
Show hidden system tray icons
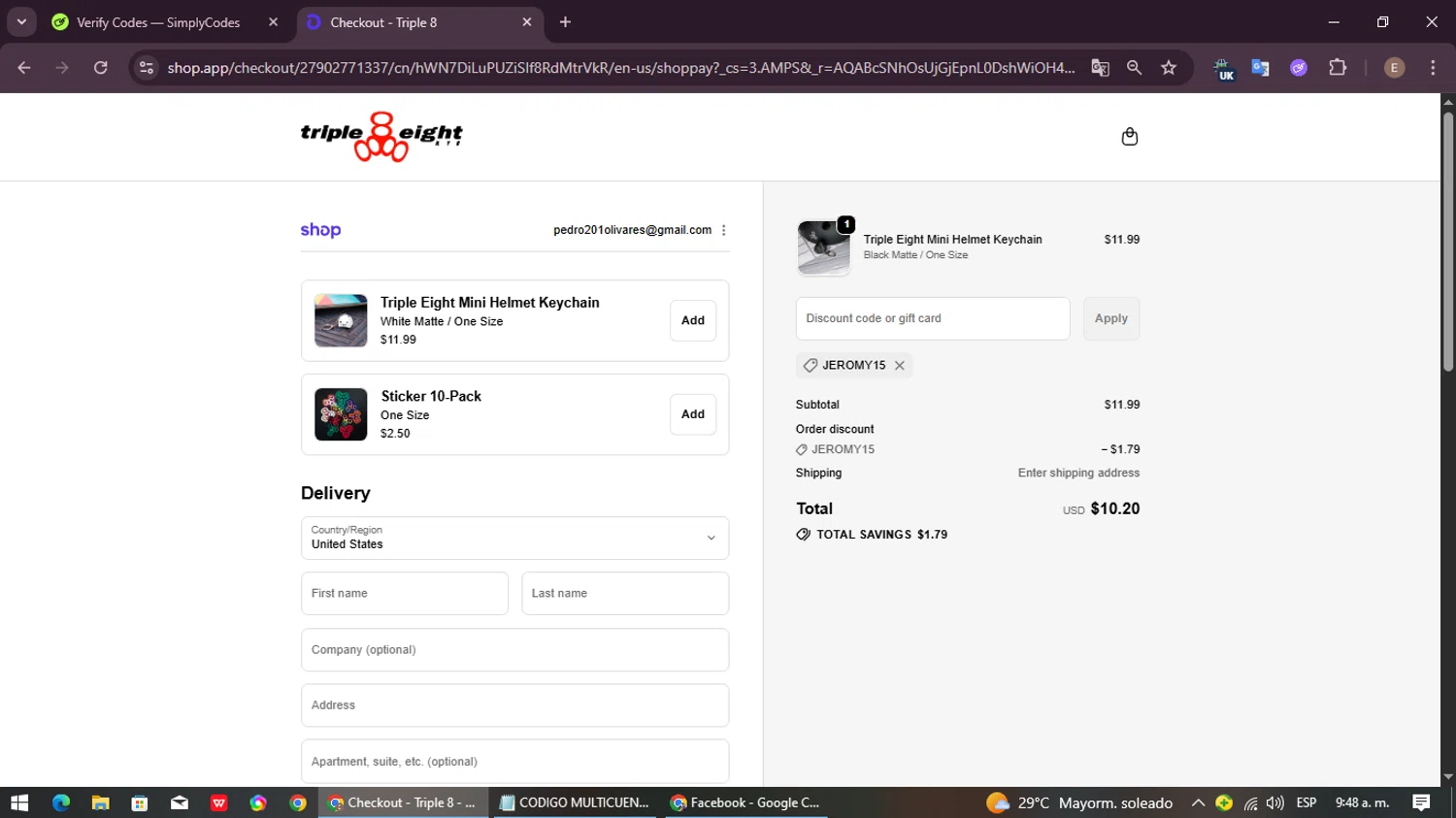pyautogui.click(x=1198, y=802)
